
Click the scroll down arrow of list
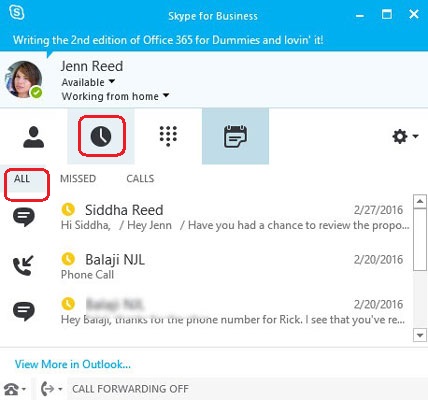point(420,335)
